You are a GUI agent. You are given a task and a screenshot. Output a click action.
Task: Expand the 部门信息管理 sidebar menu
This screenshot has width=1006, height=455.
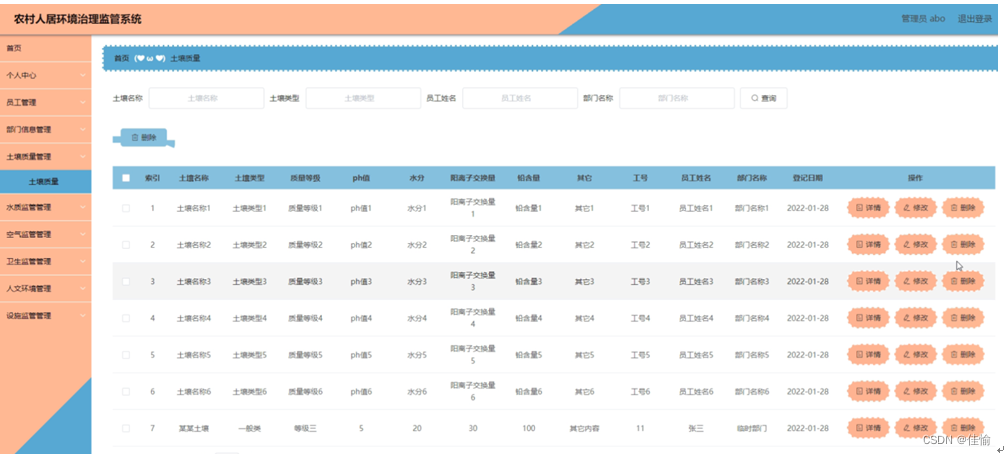coord(46,129)
